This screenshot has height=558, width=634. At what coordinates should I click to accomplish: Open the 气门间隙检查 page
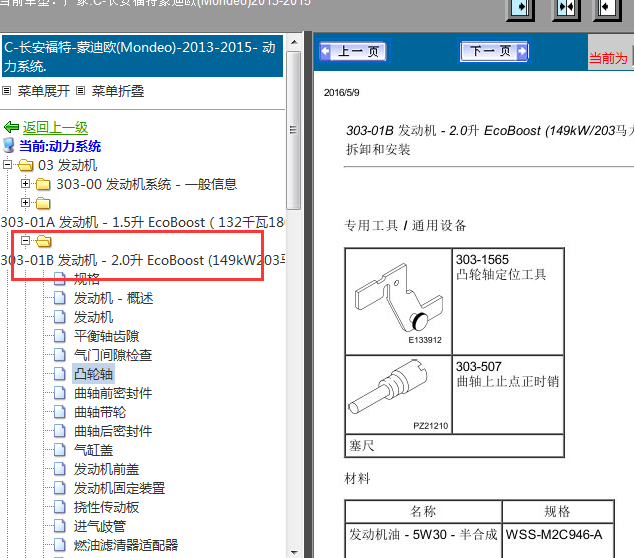113,355
